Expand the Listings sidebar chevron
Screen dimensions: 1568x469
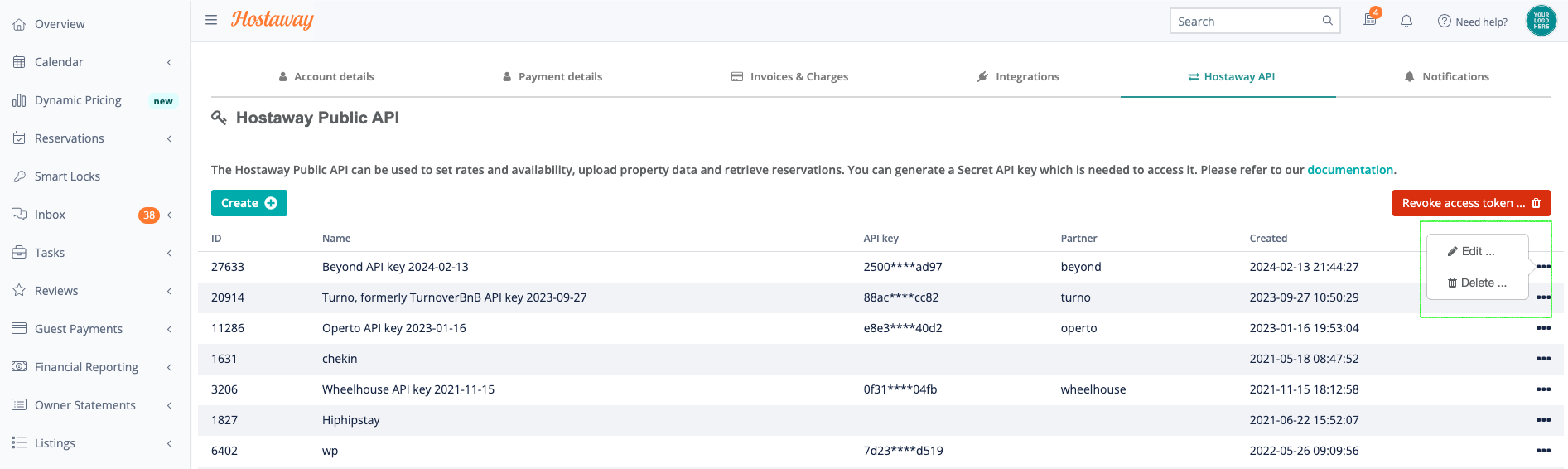pos(169,443)
